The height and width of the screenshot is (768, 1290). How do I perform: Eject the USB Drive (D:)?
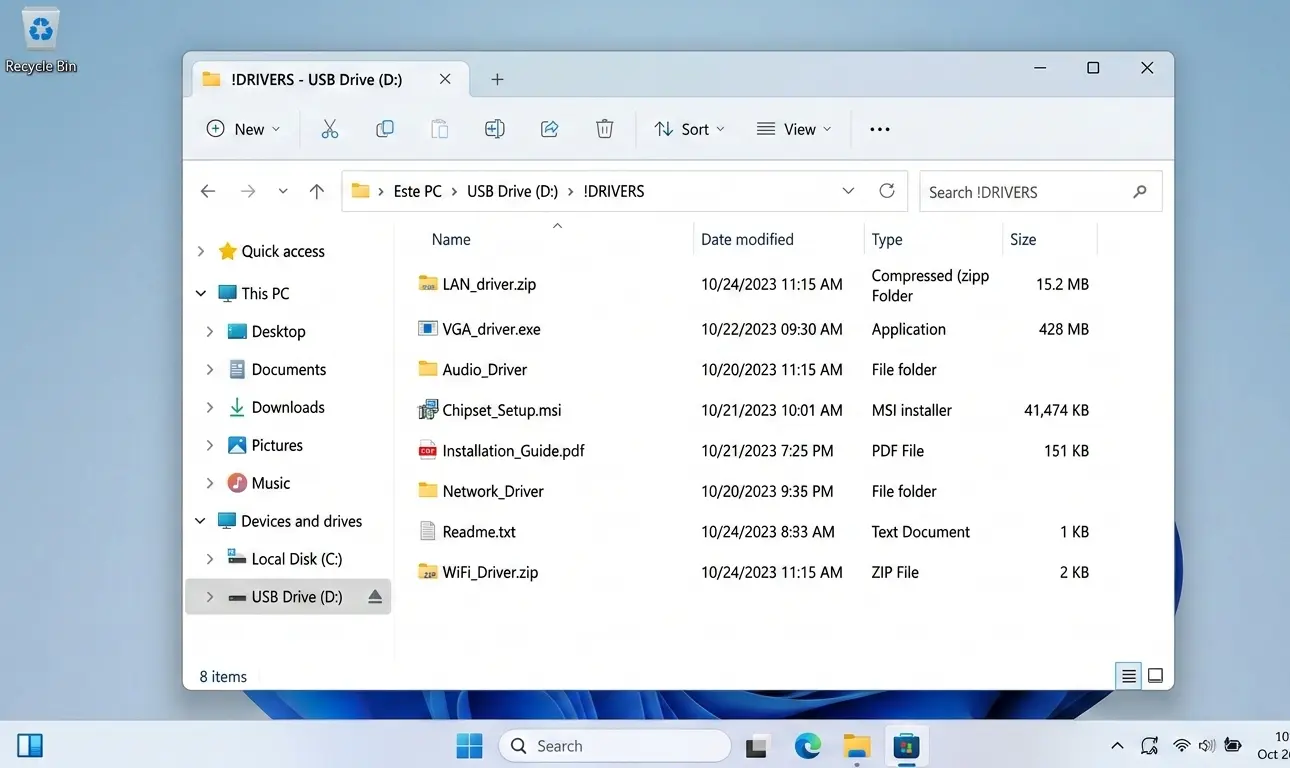[x=375, y=597]
